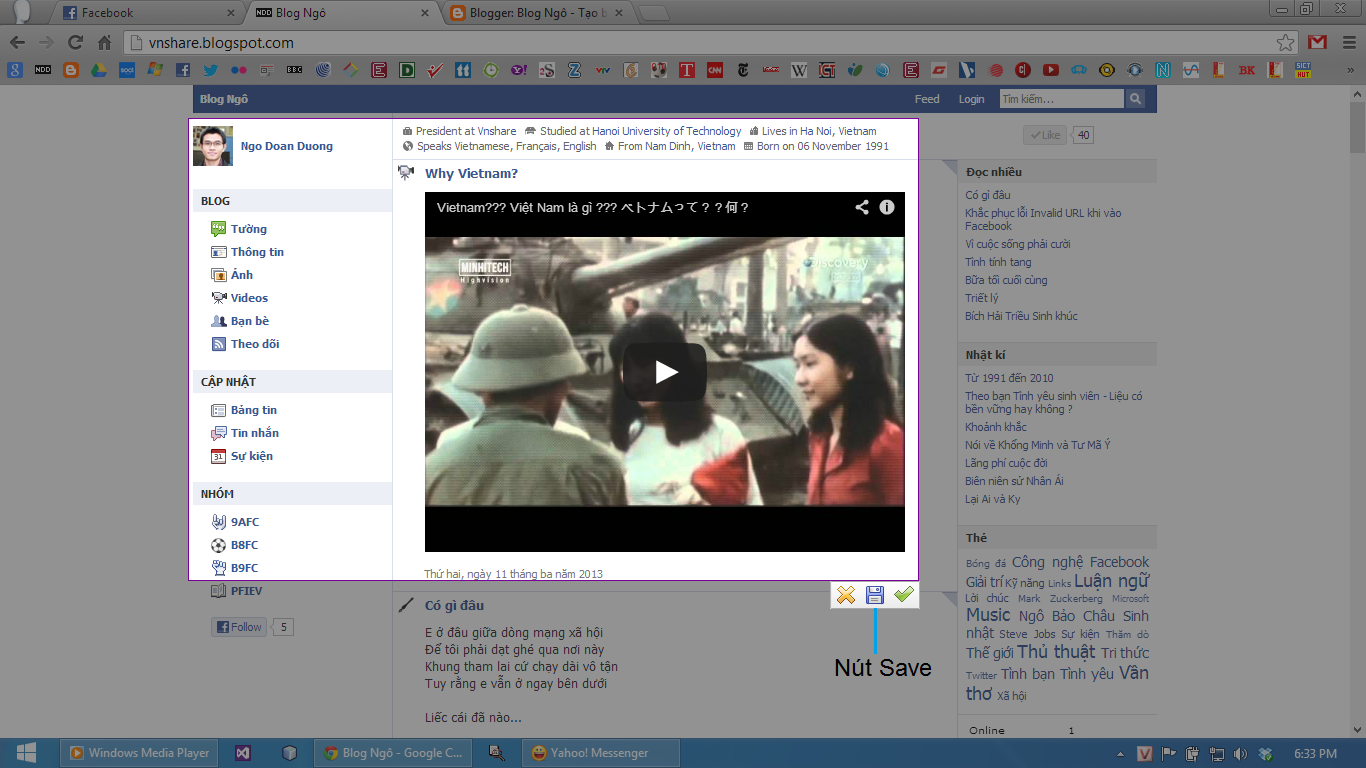
Task: Open the video info circle icon
Action: pos(887,207)
